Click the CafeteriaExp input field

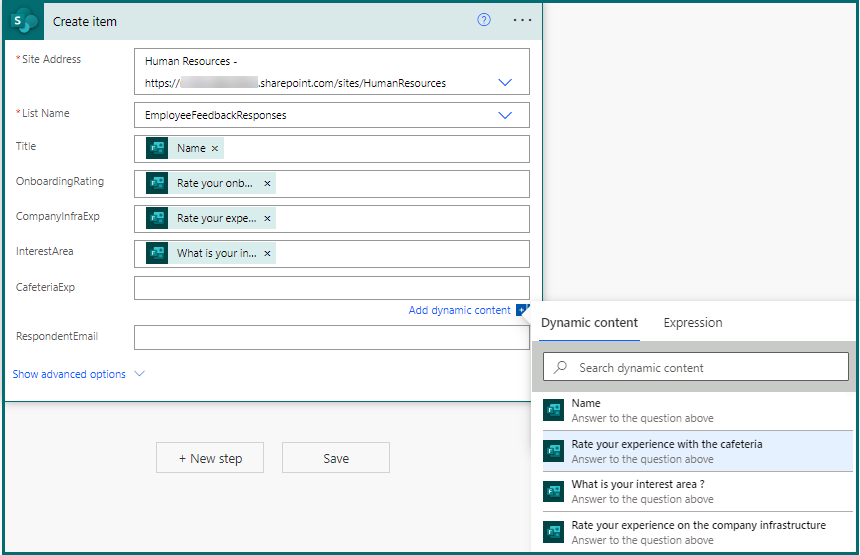[x=331, y=288]
